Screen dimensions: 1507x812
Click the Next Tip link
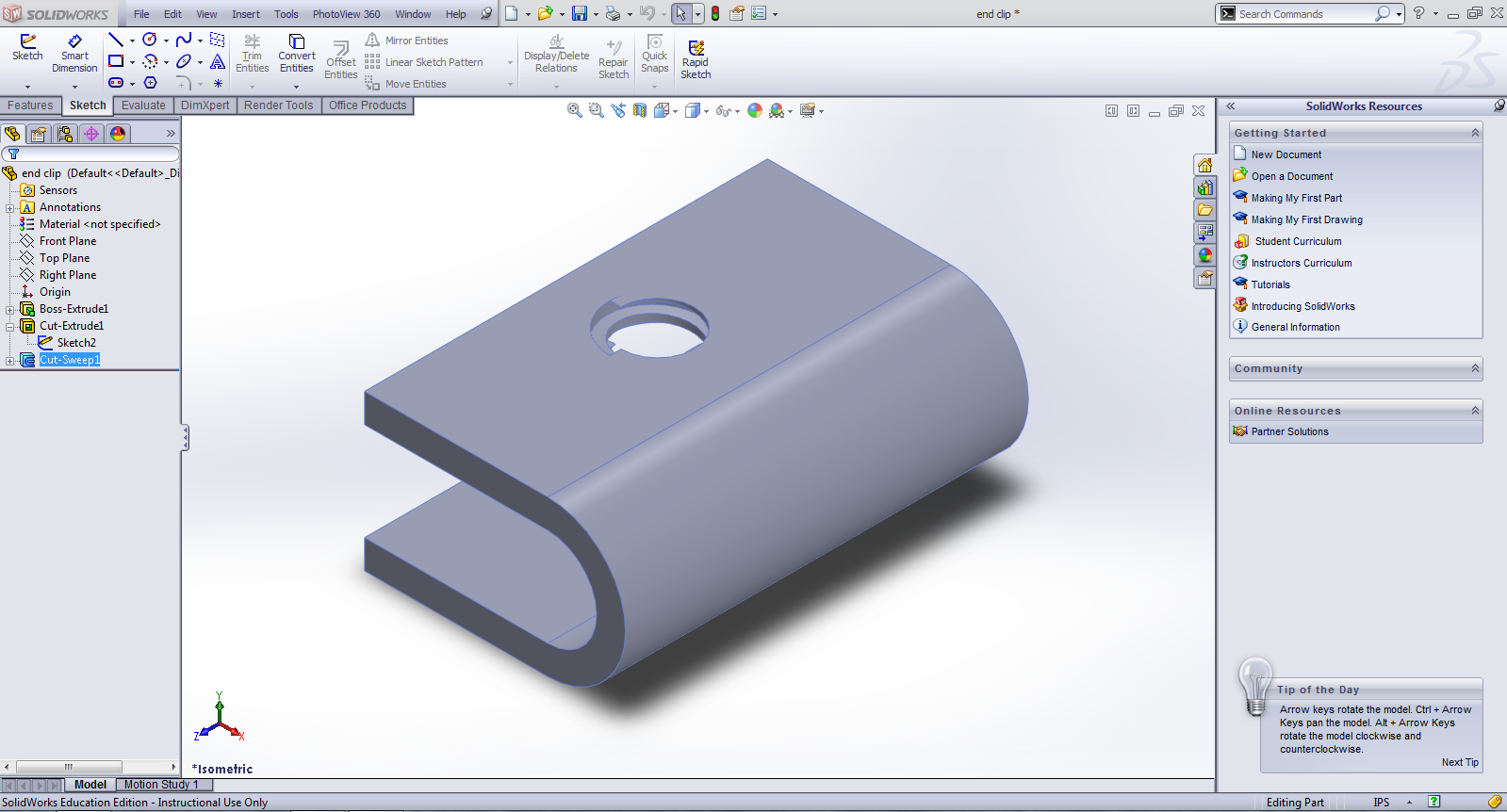pos(1460,762)
